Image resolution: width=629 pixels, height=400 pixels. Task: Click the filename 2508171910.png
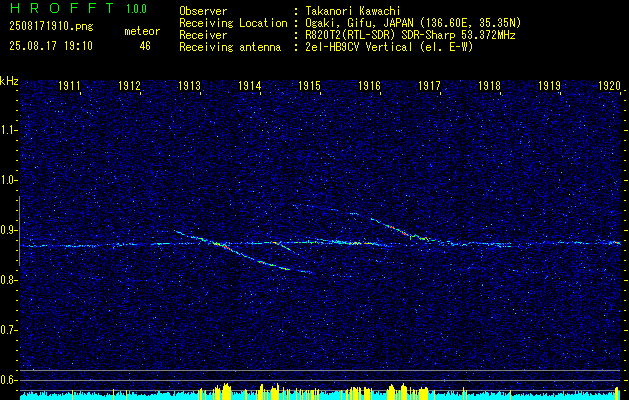(x=51, y=27)
